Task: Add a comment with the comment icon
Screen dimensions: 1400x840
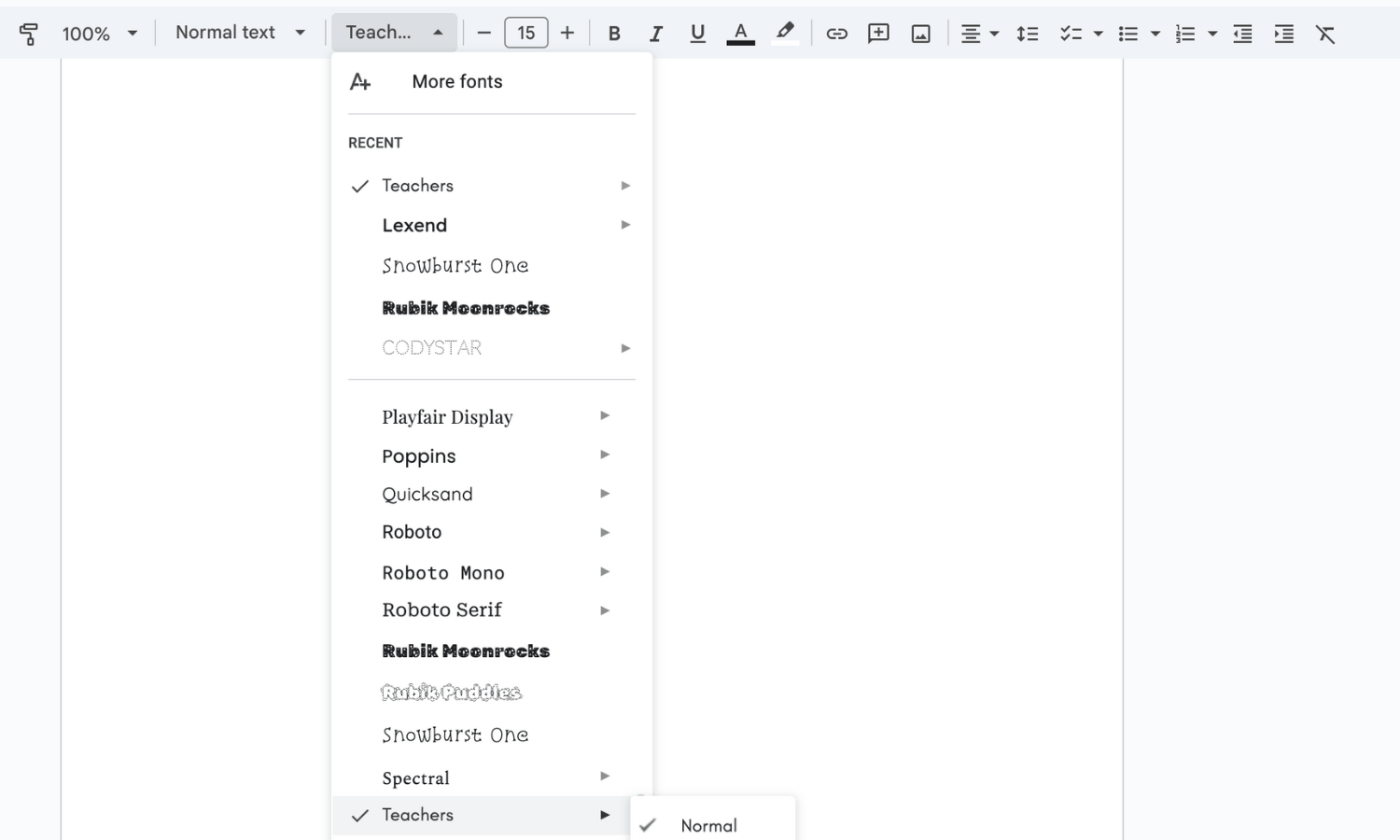Action: pyautogui.click(x=878, y=34)
